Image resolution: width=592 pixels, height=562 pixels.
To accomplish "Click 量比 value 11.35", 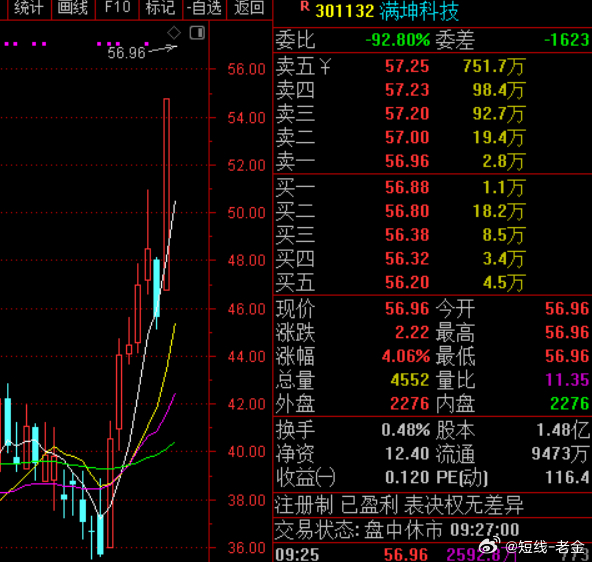I will pos(567,380).
